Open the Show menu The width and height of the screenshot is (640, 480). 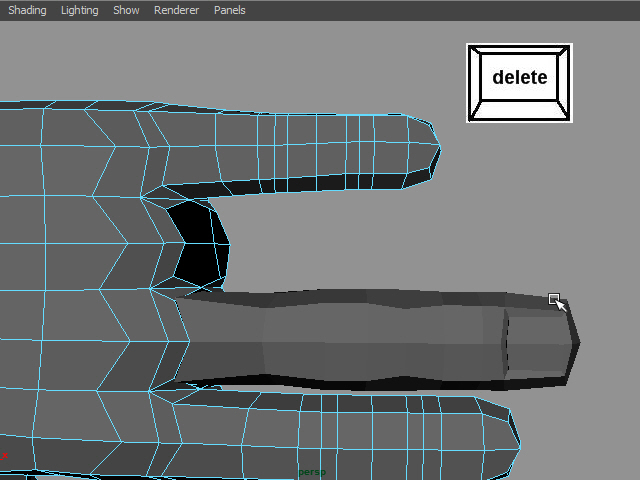126,10
